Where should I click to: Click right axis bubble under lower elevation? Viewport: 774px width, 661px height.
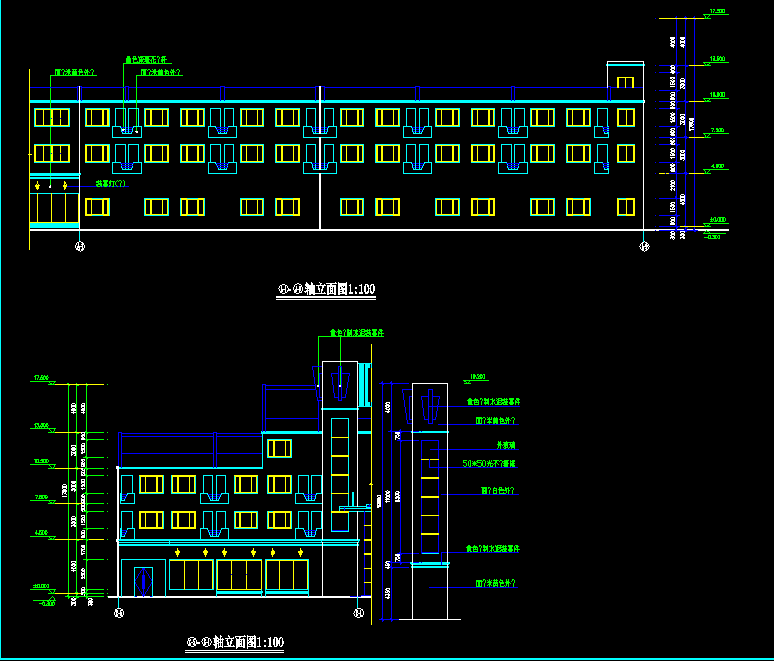tap(358, 613)
